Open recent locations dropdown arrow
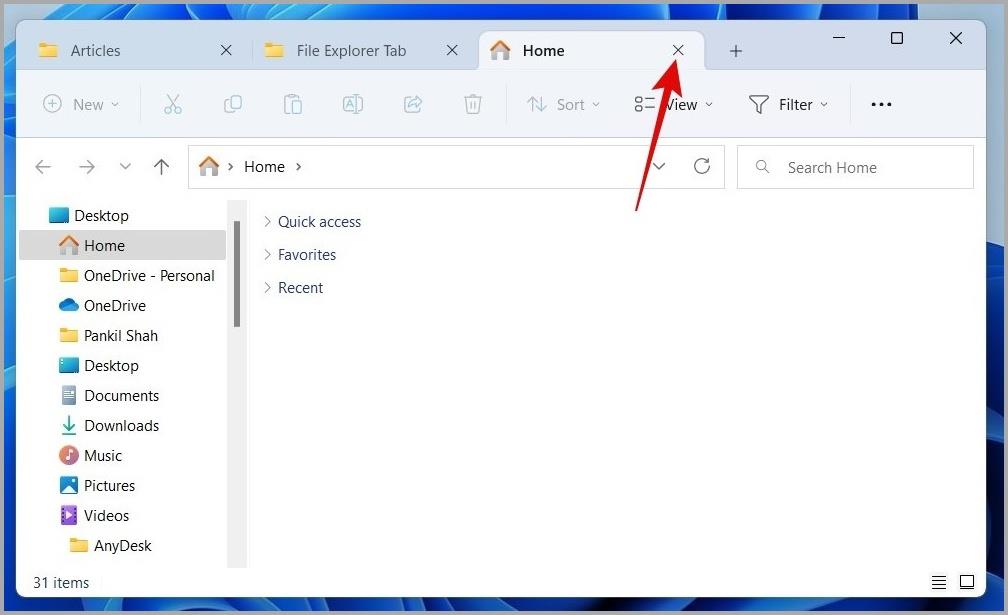The width and height of the screenshot is (1008, 615). coord(125,167)
